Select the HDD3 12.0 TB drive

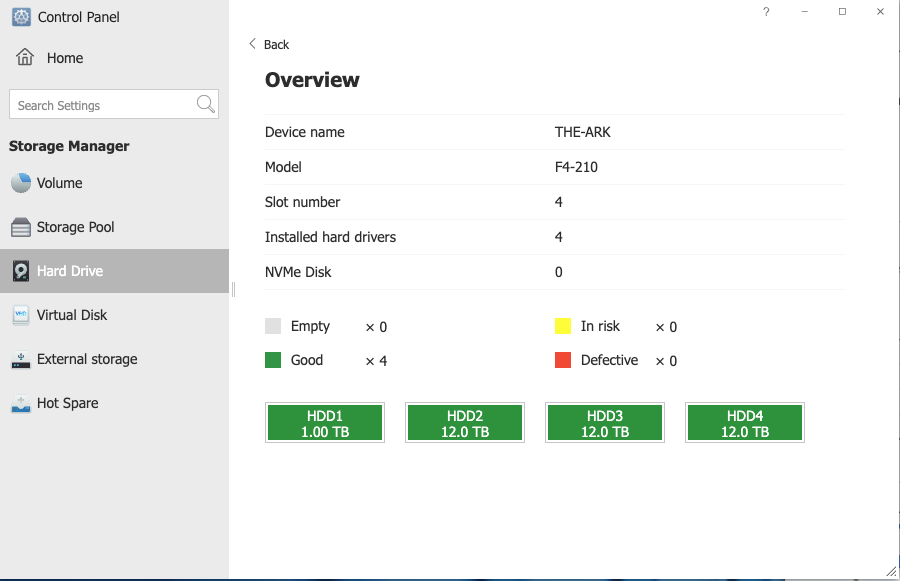tap(605, 423)
